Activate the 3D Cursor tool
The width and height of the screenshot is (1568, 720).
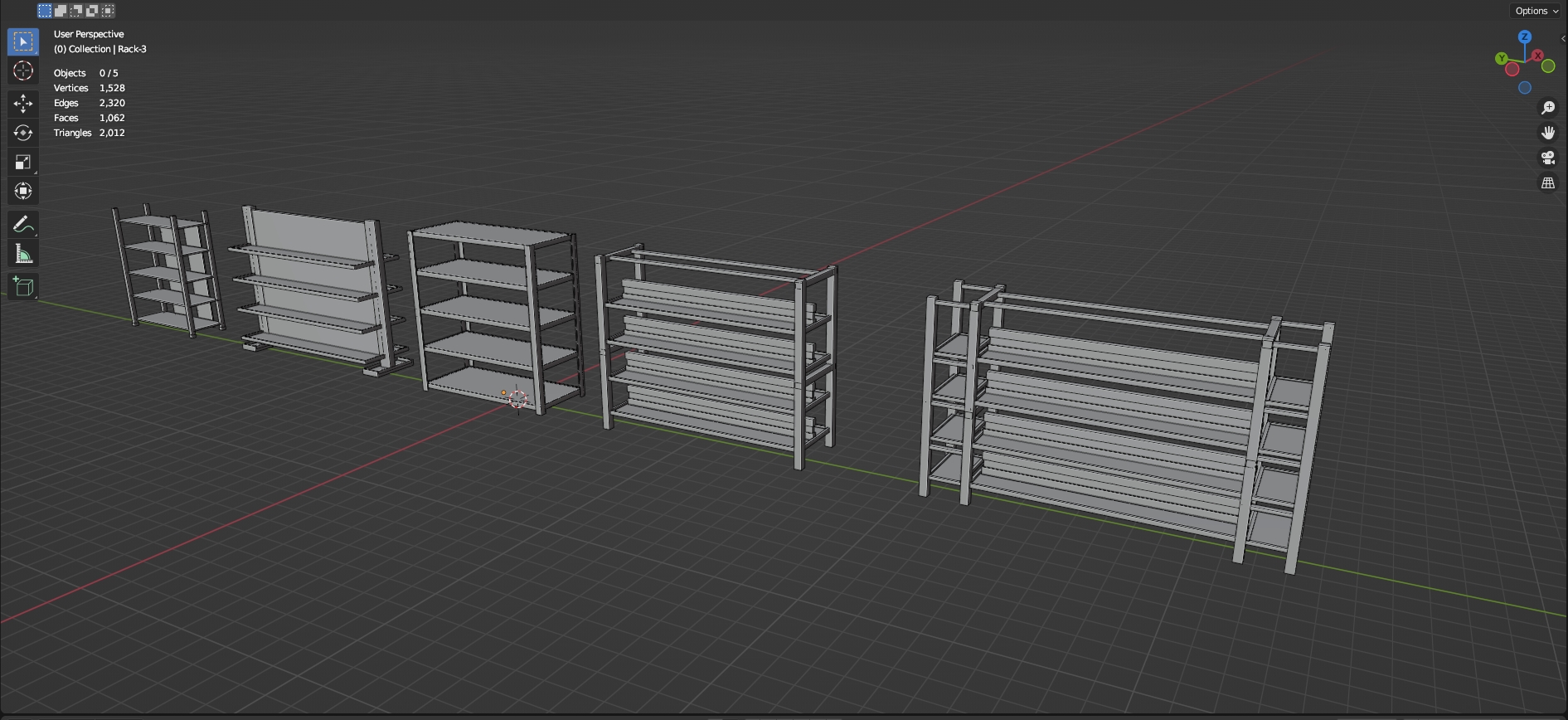click(x=23, y=71)
